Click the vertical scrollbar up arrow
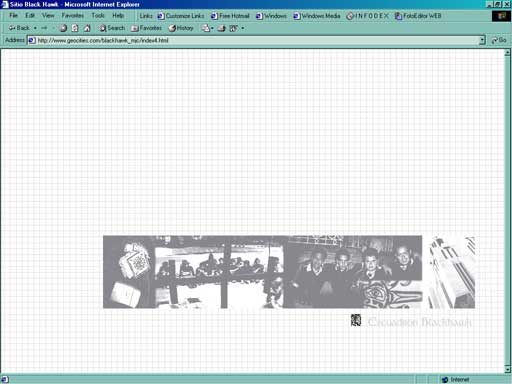 tap(508, 53)
